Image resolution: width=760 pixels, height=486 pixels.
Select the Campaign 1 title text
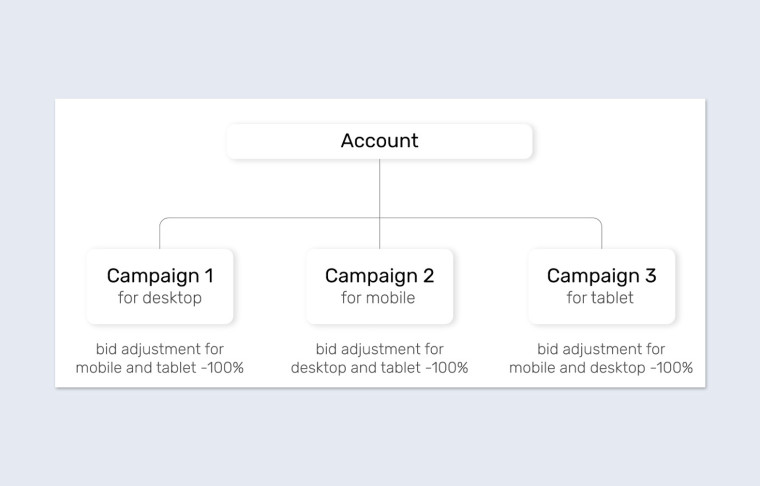[x=160, y=276]
